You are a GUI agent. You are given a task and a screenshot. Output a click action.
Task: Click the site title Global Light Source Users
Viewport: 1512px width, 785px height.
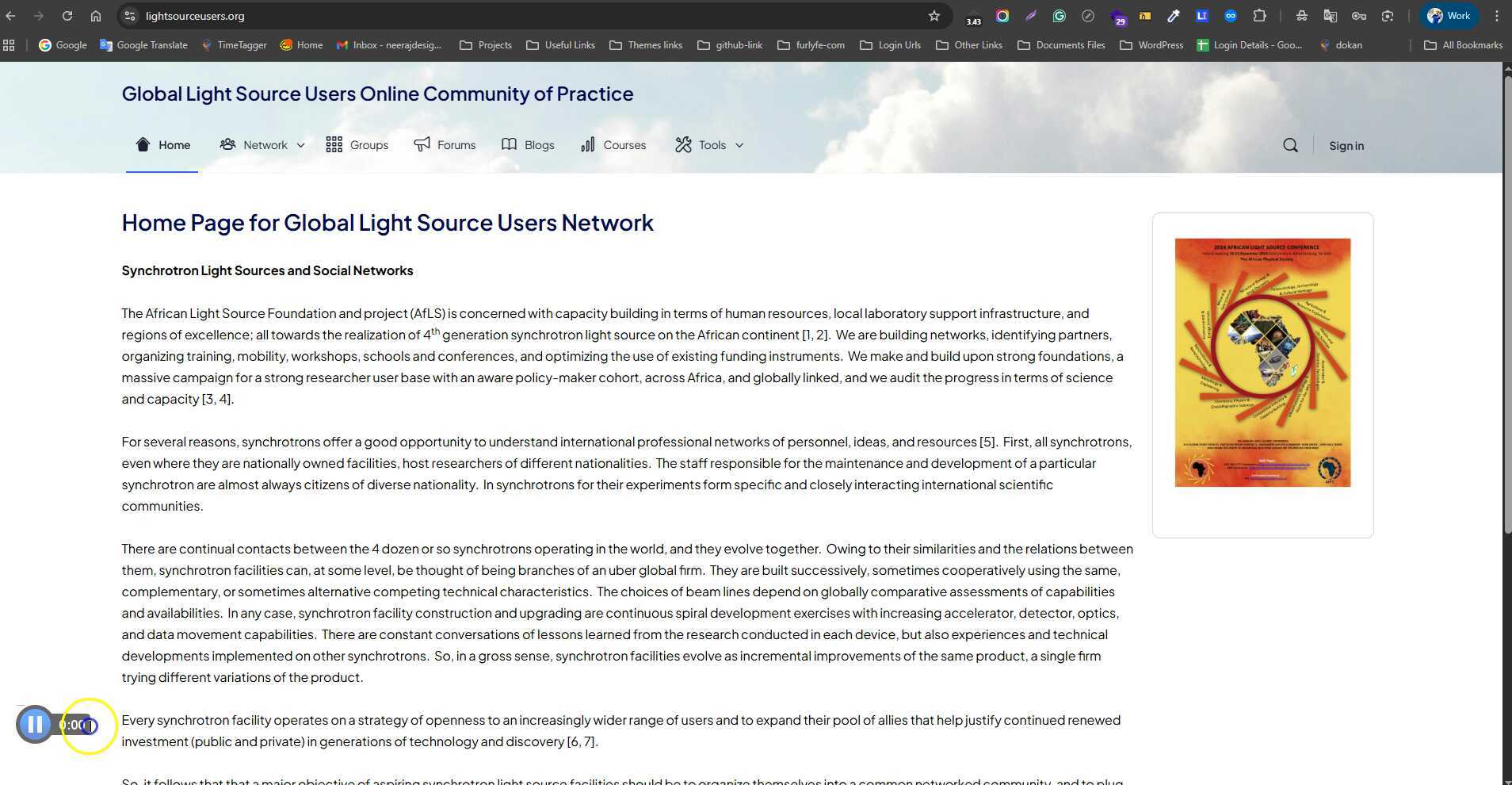[377, 94]
